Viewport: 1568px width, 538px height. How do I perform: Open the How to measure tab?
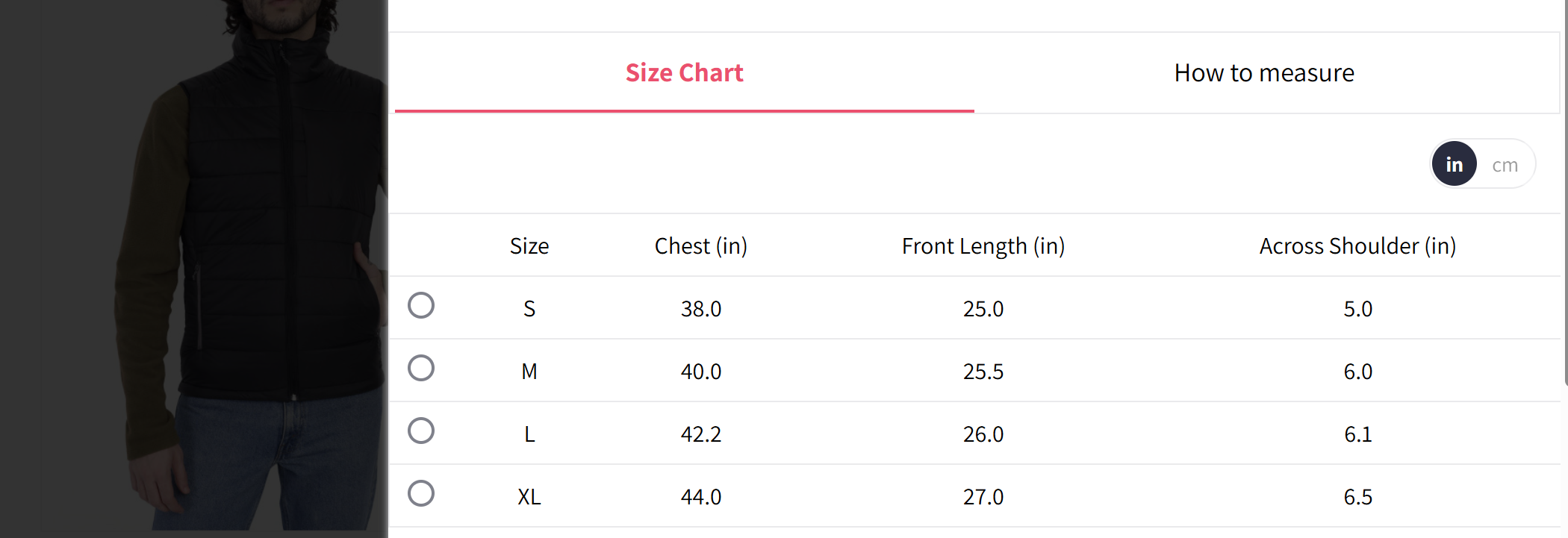1263,73
